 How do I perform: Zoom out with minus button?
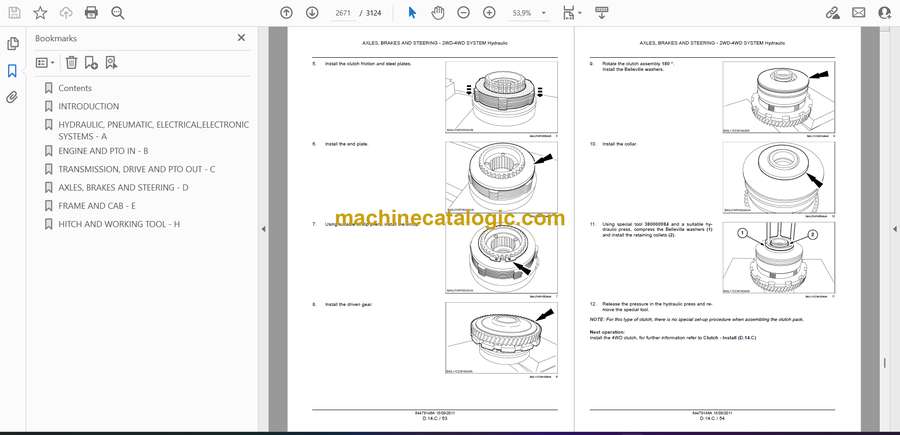click(x=464, y=13)
